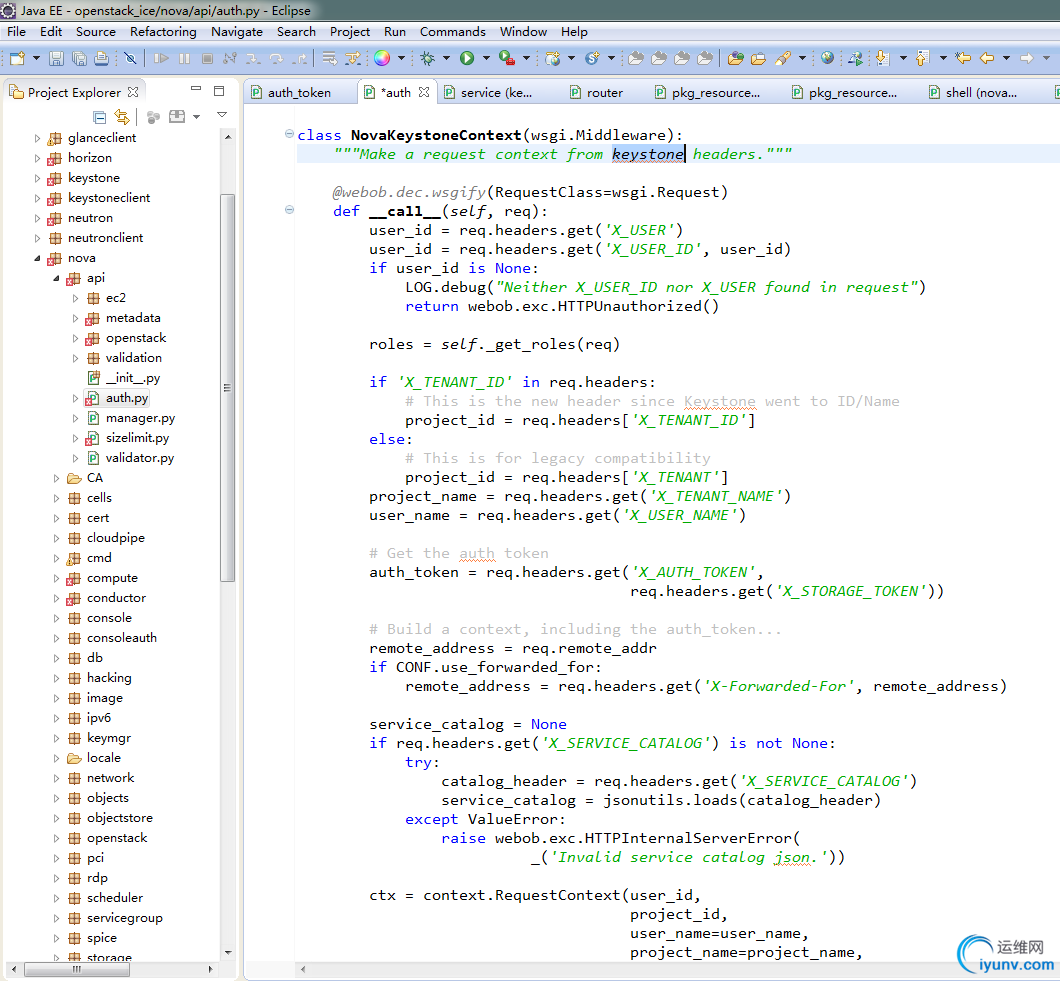1060x981 pixels.
Task: Click the Use Step Filters icon
Action: [x=352, y=58]
